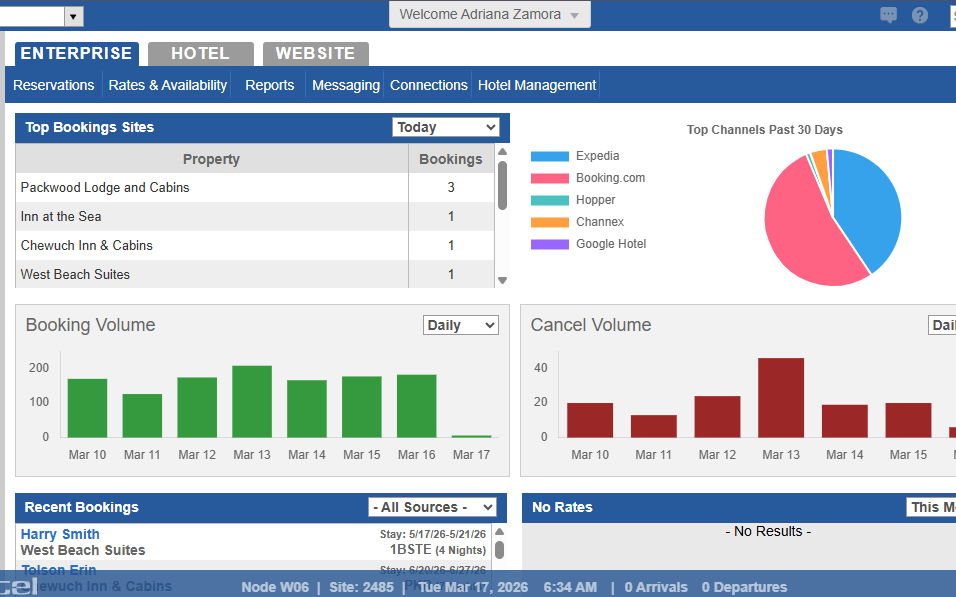This screenshot has width=956, height=597.
Task: Toggle the Channex legend entry
Action: click(577, 222)
